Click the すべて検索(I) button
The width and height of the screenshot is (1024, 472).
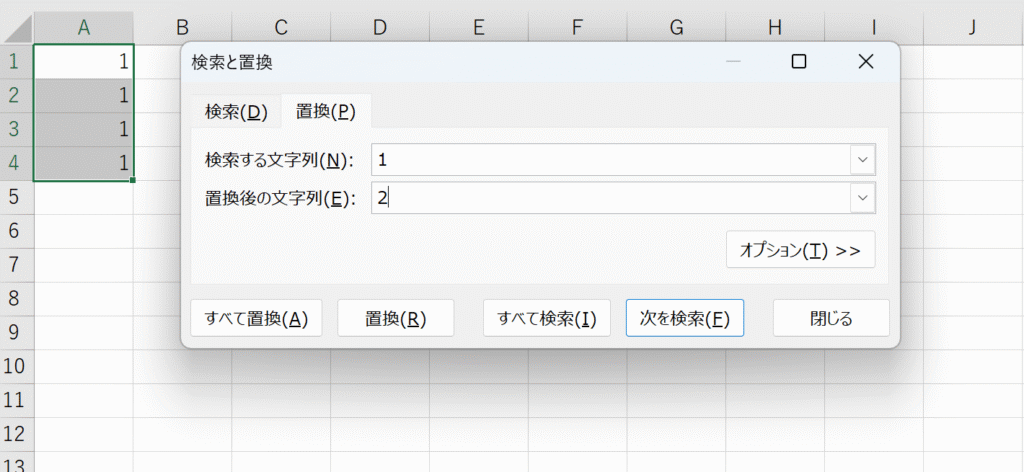[547, 319]
